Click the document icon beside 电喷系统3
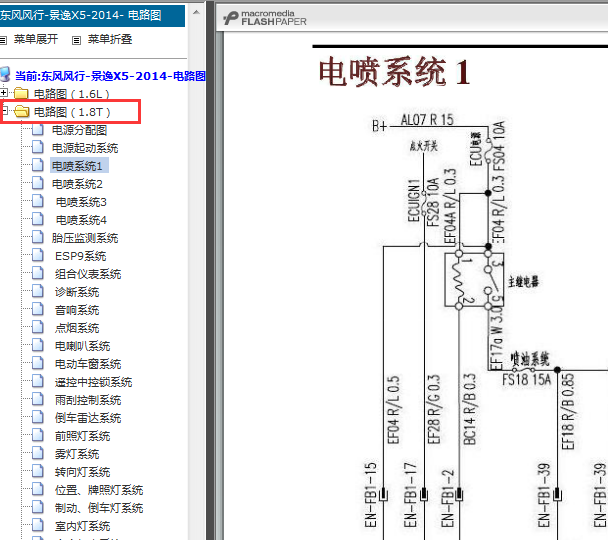This screenshot has width=608, height=540. click(x=38, y=201)
